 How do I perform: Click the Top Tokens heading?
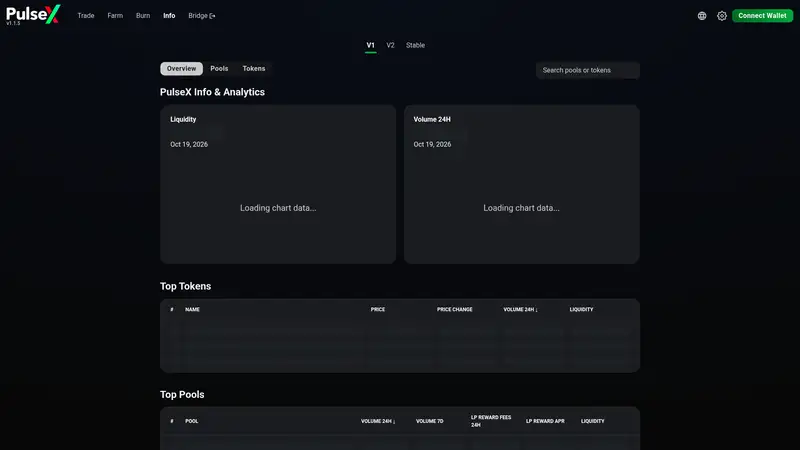pyautogui.click(x=185, y=286)
